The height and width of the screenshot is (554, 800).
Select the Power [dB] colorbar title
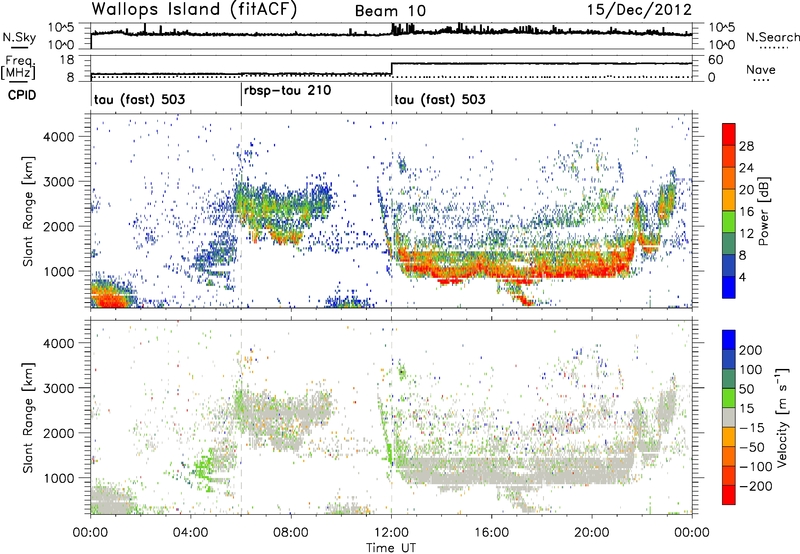coord(764,211)
